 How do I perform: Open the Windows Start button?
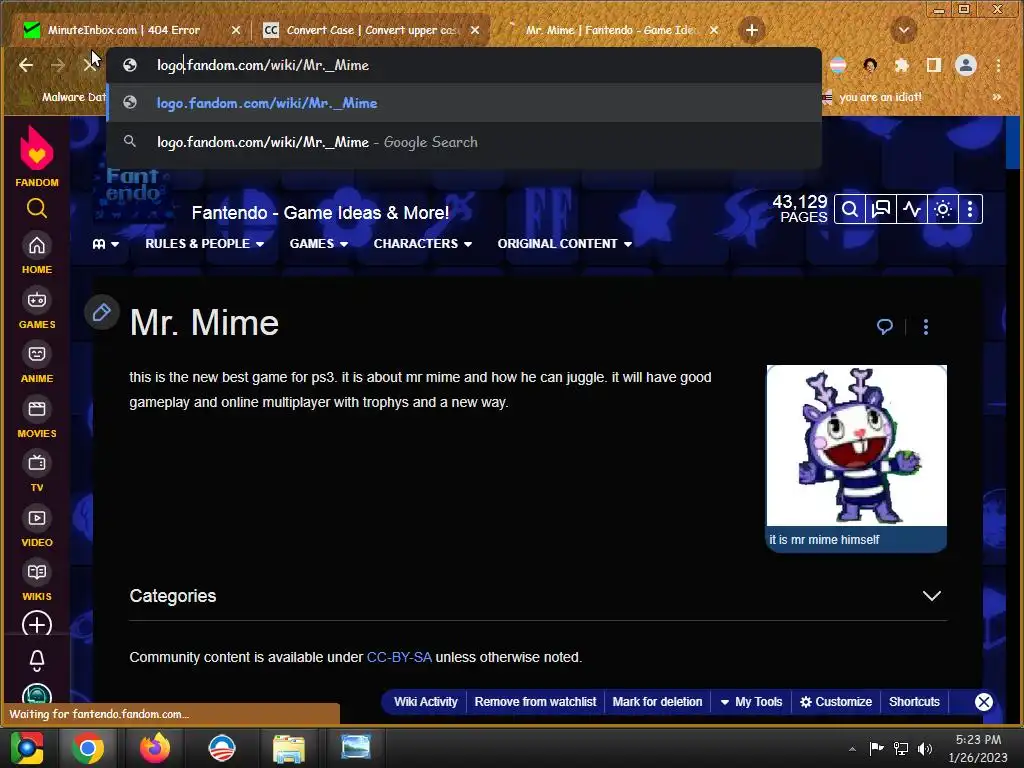click(x=27, y=748)
